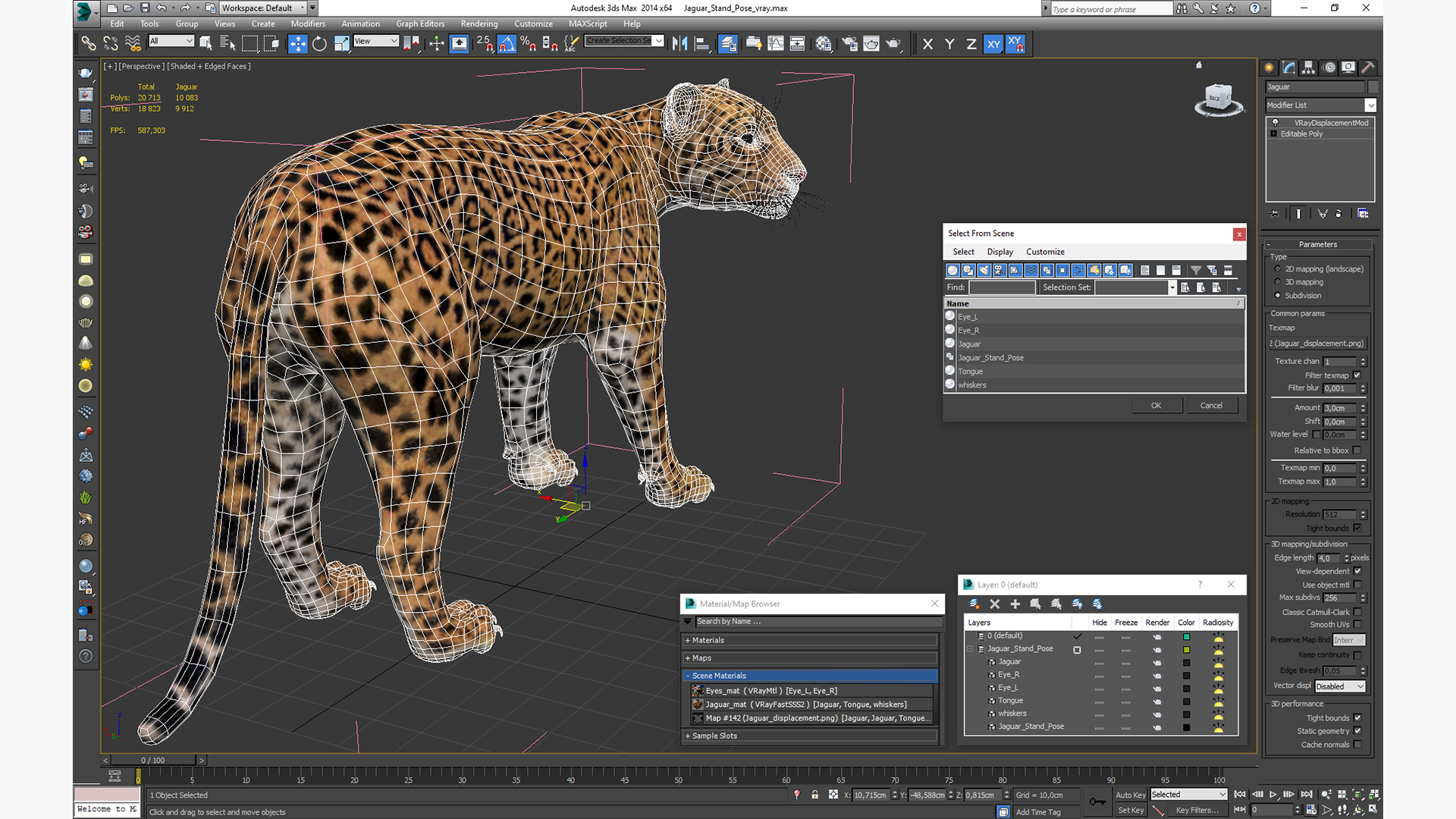Open the Selected key filter dropdown
This screenshot has height=819, width=1456.
tap(1188, 795)
